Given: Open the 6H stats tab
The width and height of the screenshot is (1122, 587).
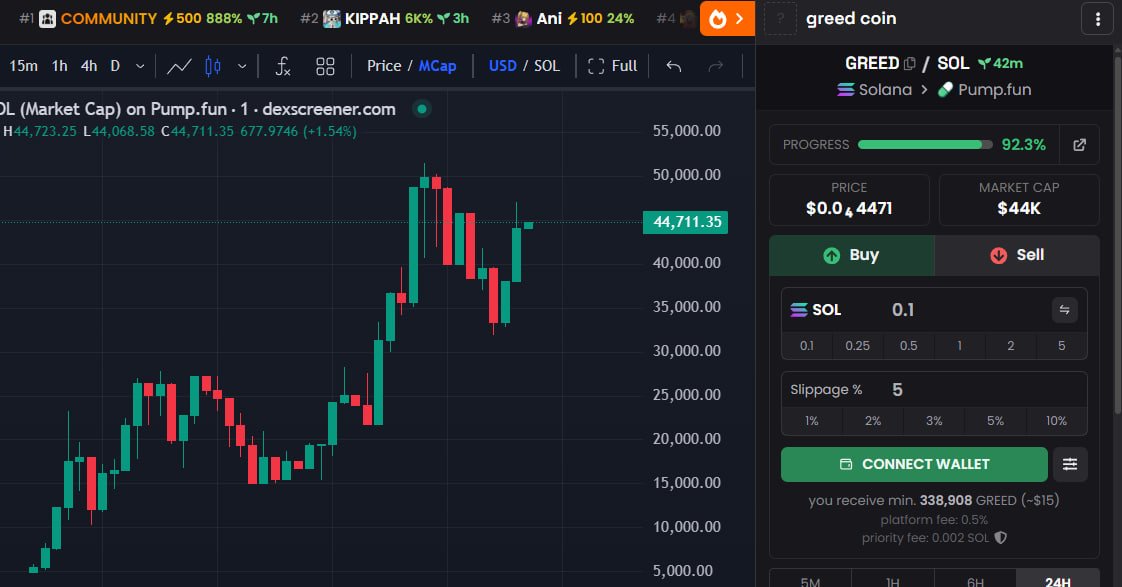Looking at the screenshot, I should (975, 580).
